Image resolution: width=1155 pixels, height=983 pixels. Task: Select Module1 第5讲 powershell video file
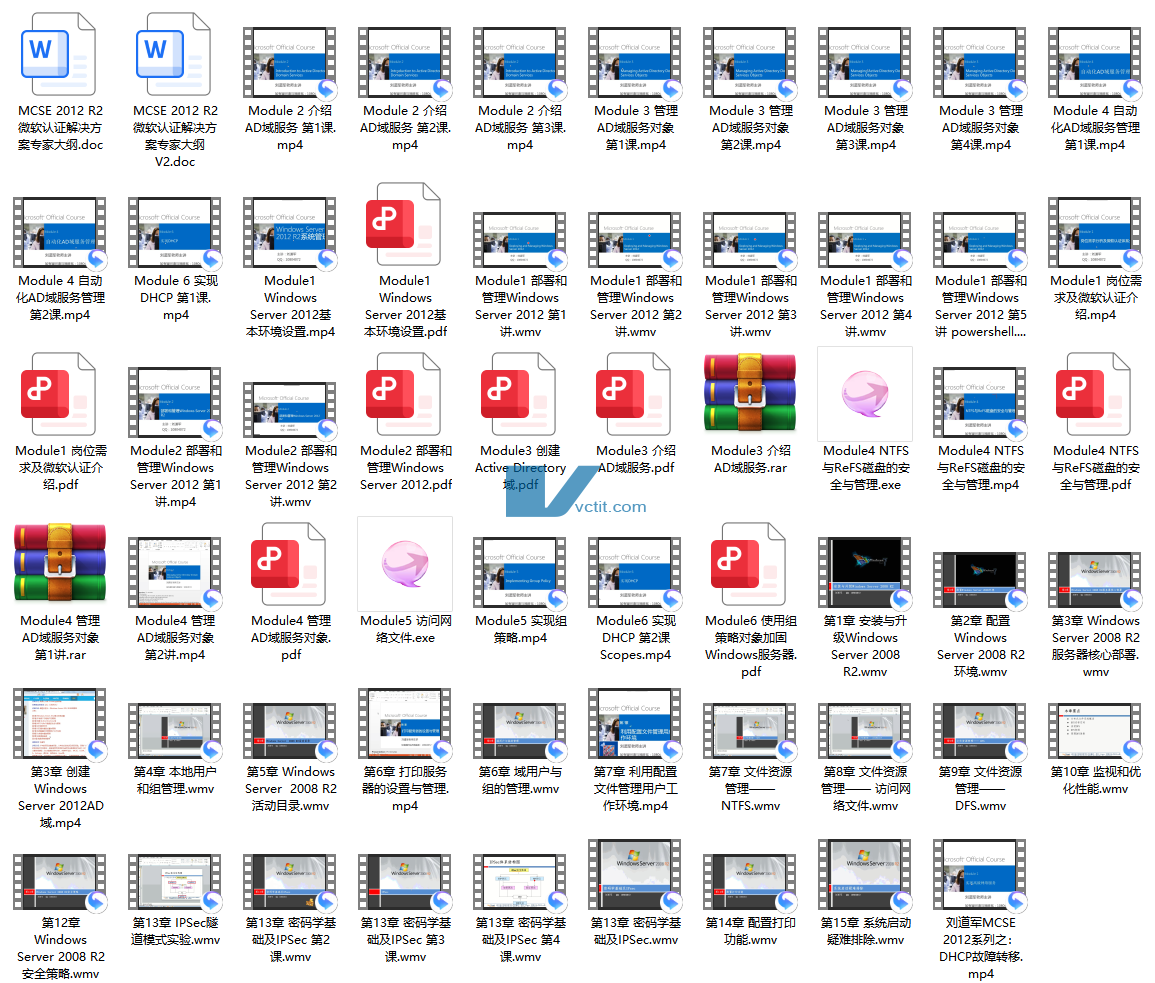coord(980,239)
